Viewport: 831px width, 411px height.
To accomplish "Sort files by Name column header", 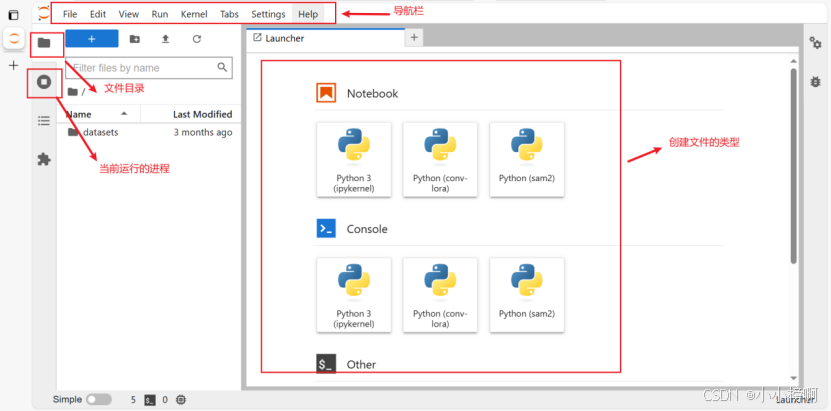I will click(99, 114).
